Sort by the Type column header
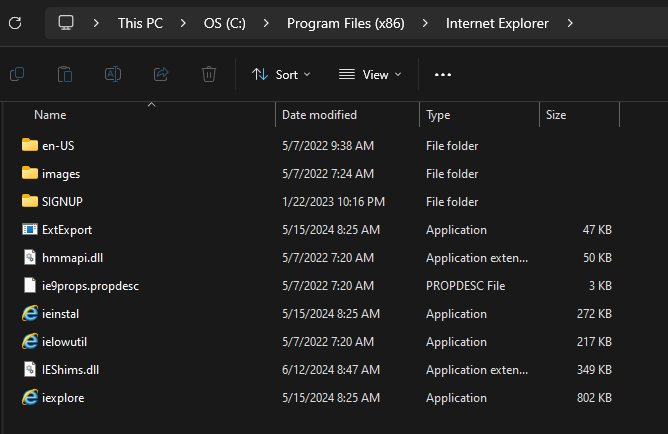 pos(438,115)
